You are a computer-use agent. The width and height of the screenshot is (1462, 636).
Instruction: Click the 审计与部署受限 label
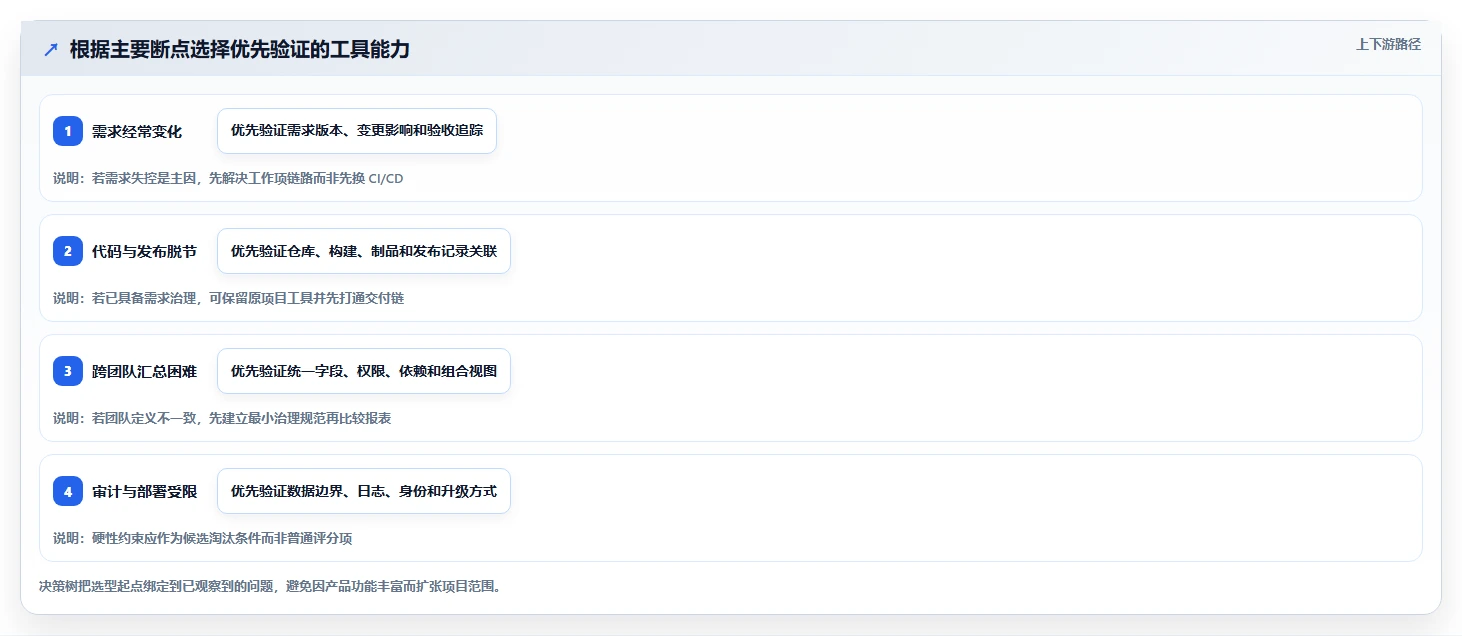click(144, 491)
